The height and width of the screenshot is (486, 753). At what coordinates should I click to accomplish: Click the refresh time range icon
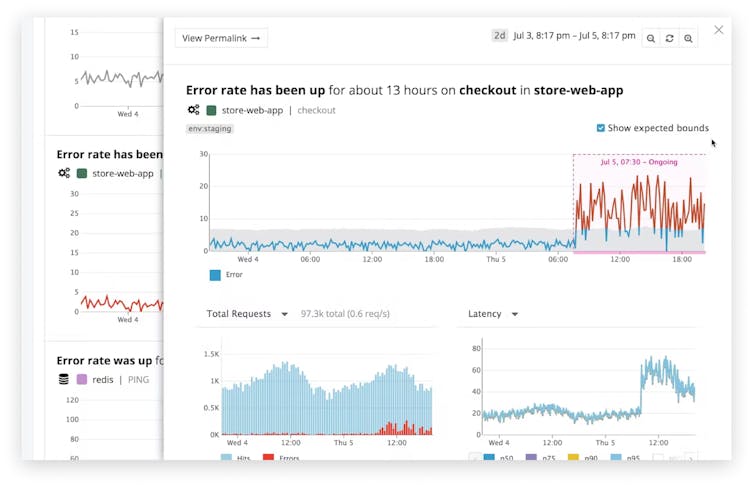[x=670, y=38]
